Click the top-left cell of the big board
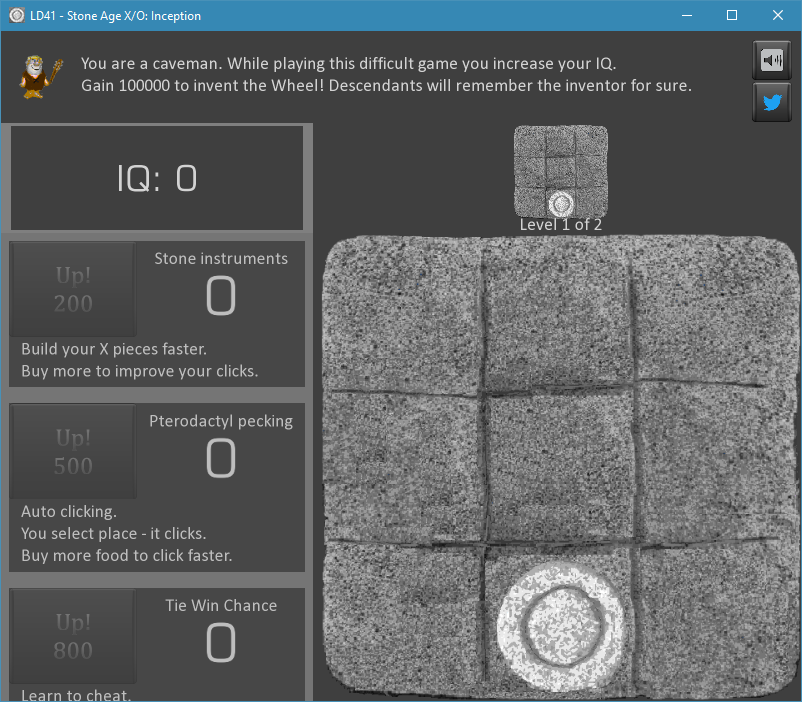Image resolution: width=802 pixels, height=702 pixels. pyautogui.click(x=403, y=313)
